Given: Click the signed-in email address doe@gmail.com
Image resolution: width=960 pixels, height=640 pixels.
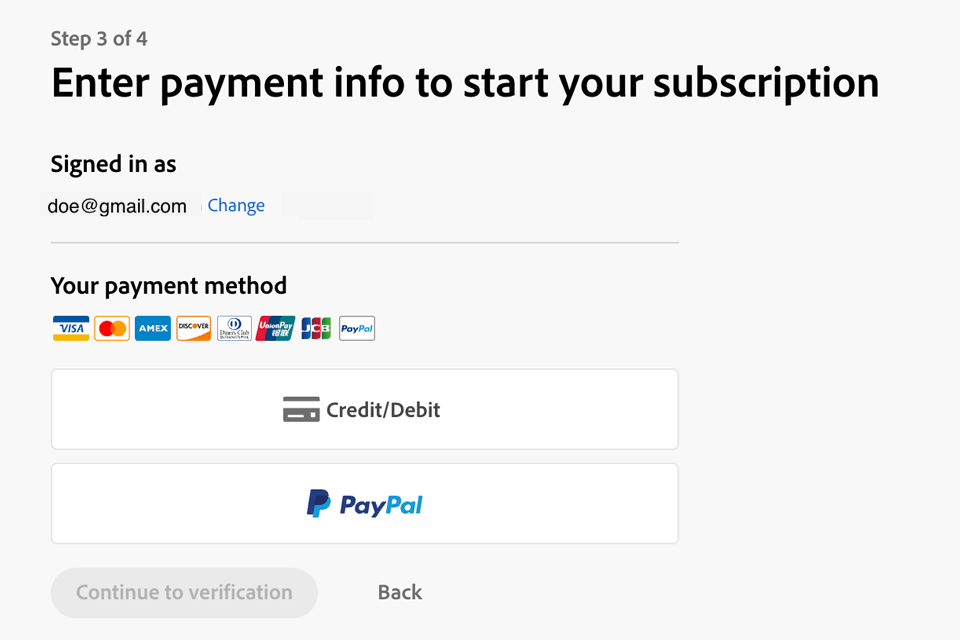Looking at the screenshot, I should click(117, 207).
